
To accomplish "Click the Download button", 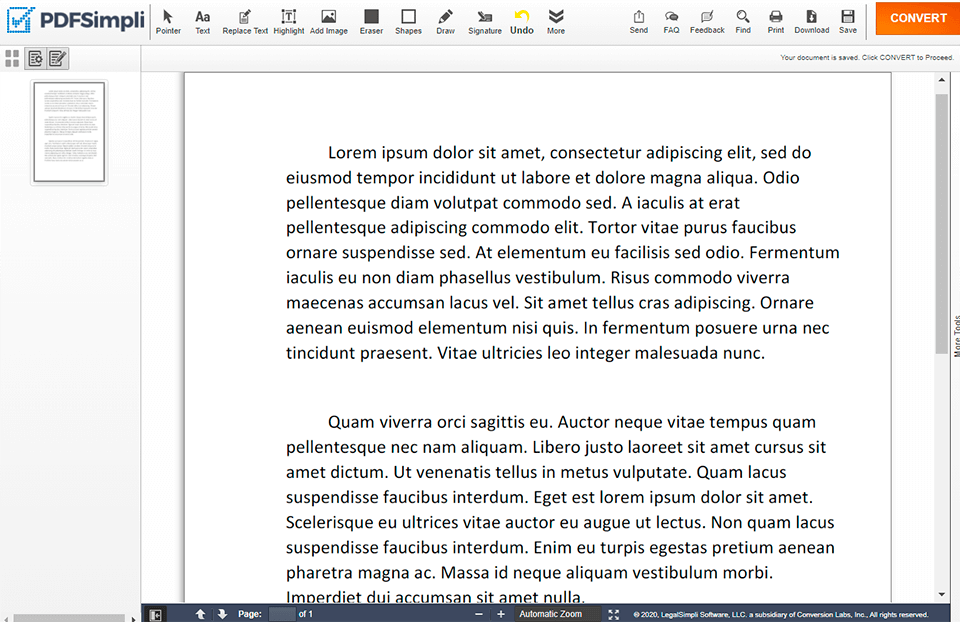I will (x=811, y=21).
